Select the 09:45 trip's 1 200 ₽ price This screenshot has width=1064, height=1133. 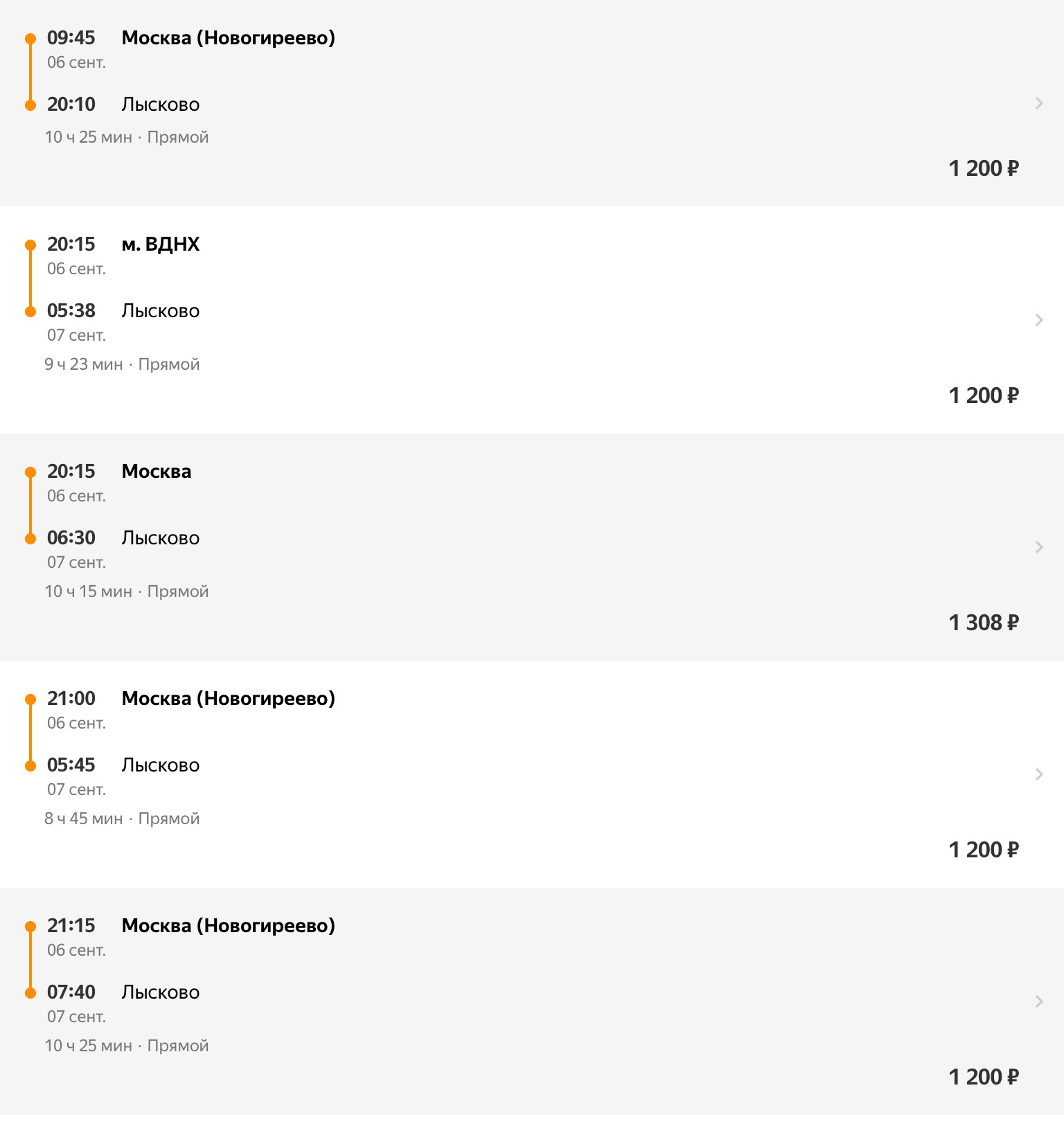click(983, 168)
